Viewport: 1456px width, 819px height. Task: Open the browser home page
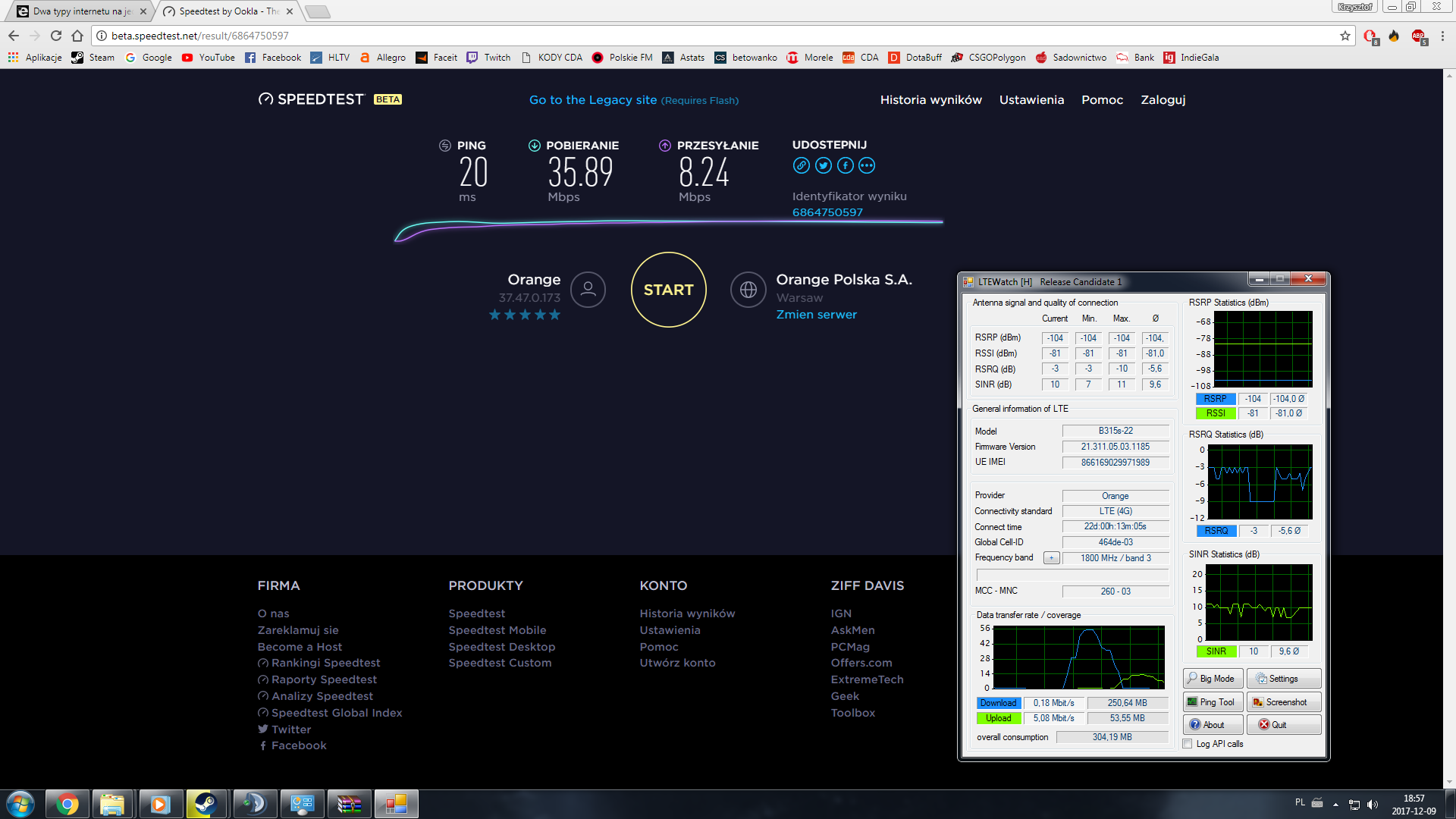pos(77,36)
